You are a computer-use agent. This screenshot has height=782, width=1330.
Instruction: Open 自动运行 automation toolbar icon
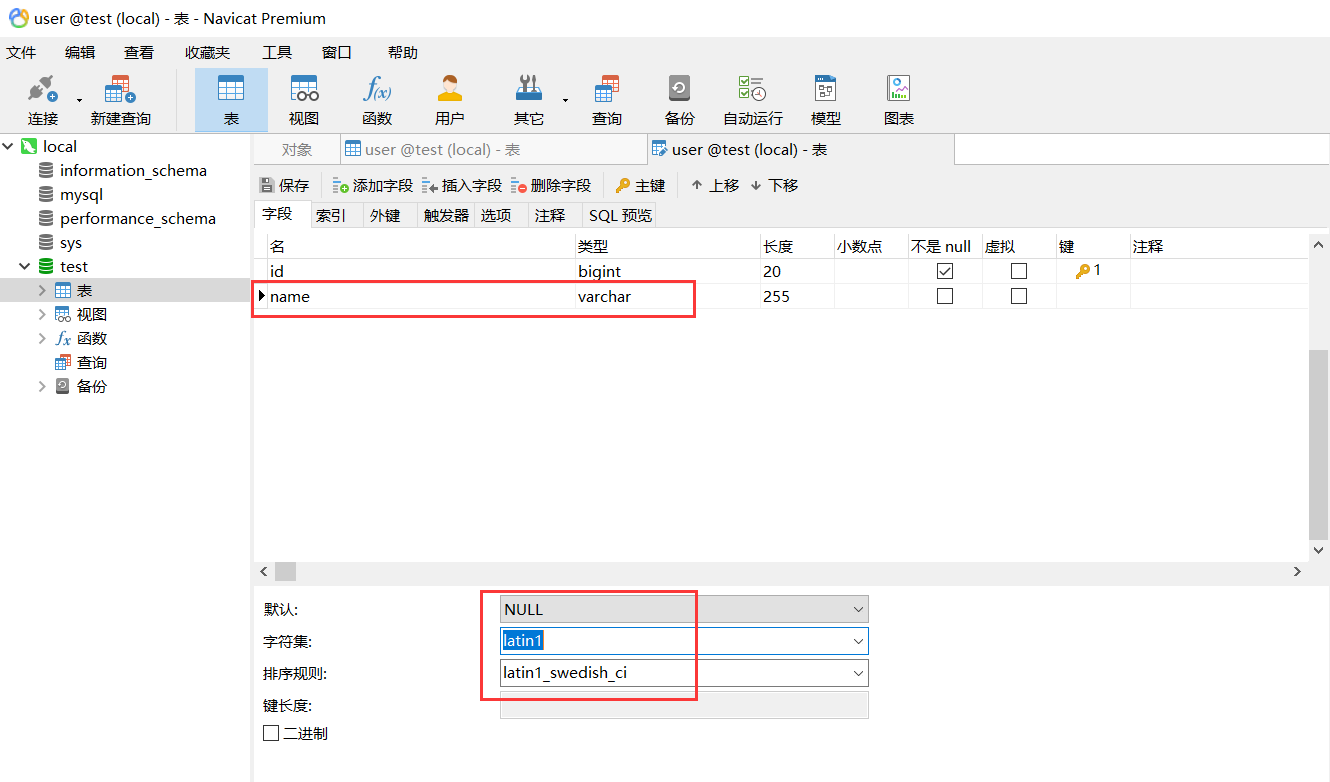pos(752,100)
